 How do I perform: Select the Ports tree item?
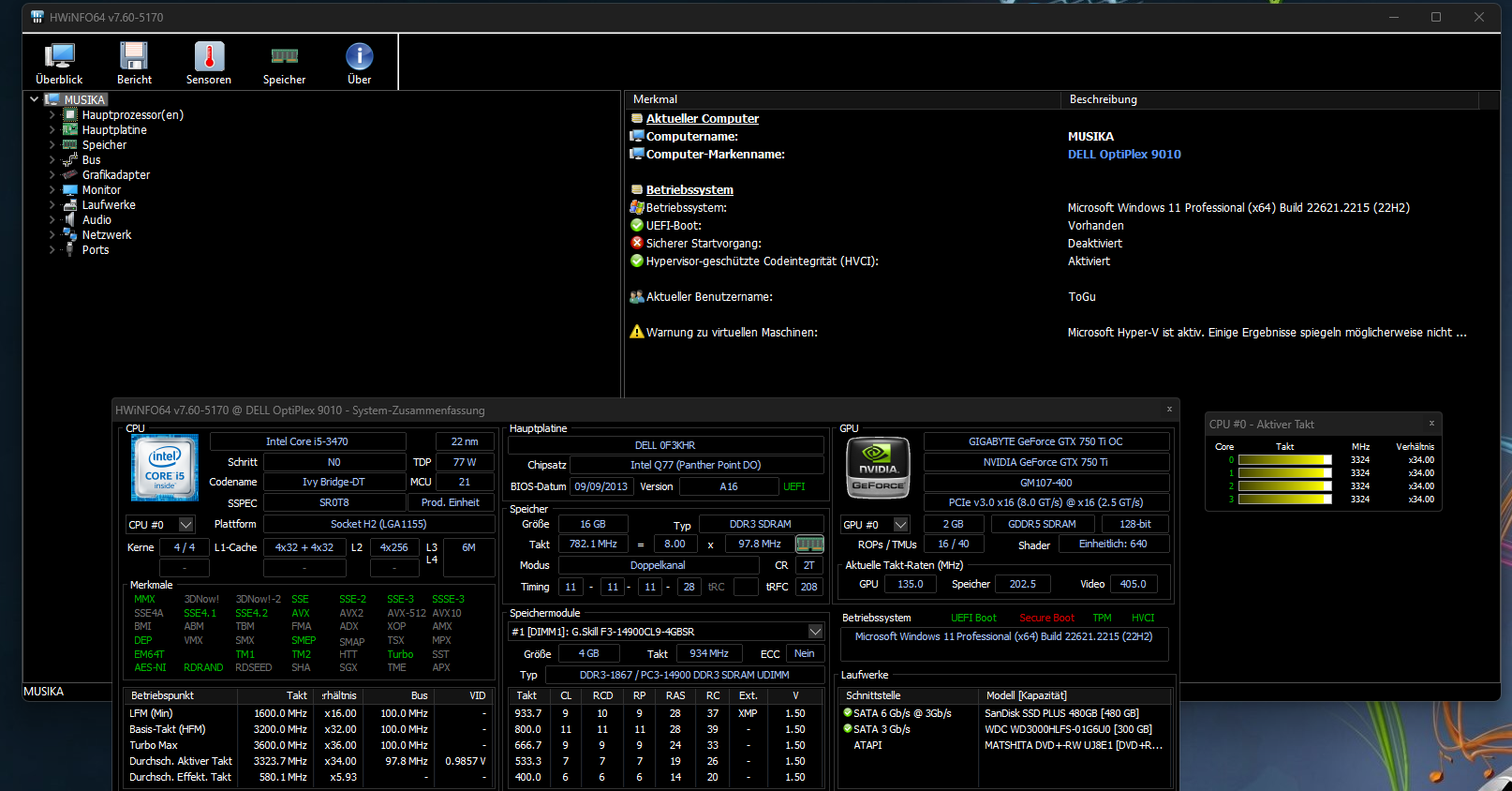coord(96,249)
